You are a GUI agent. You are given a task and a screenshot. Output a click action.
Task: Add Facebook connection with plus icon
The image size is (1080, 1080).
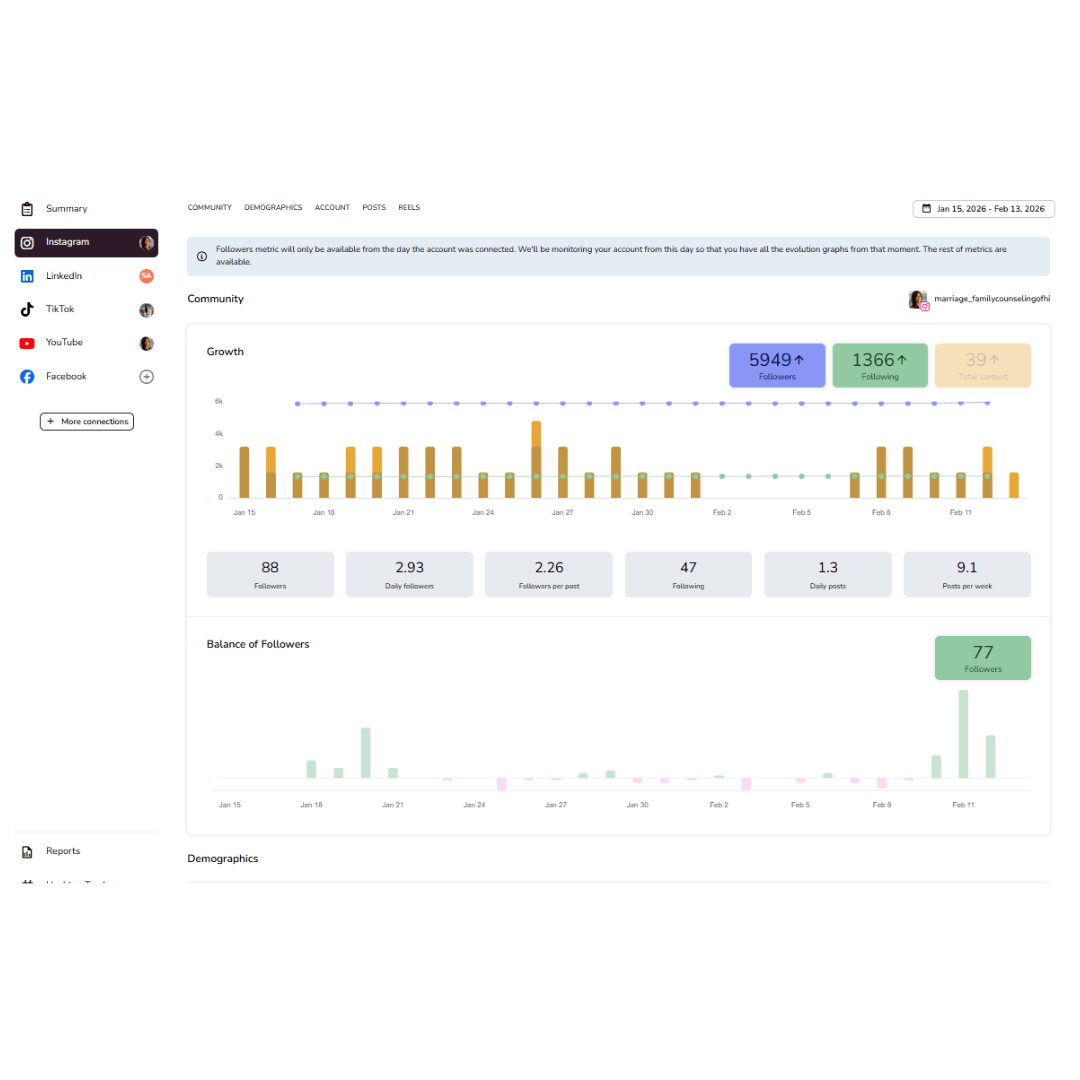click(x=146, y=377)
